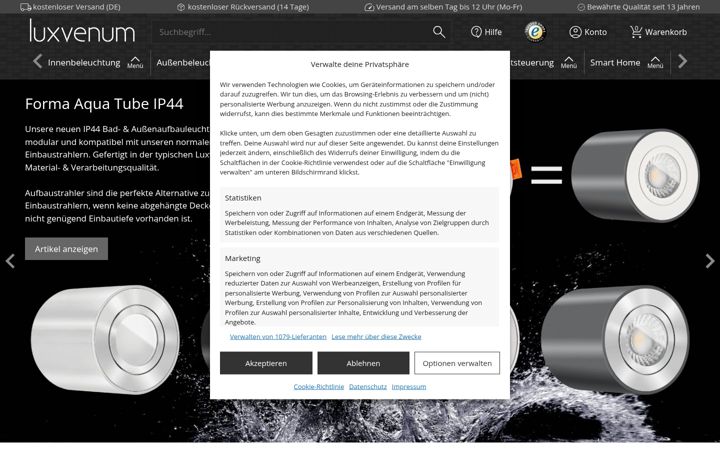
Task: Open the Innenbeleuchtung category
Action: (x=84, y=62)
